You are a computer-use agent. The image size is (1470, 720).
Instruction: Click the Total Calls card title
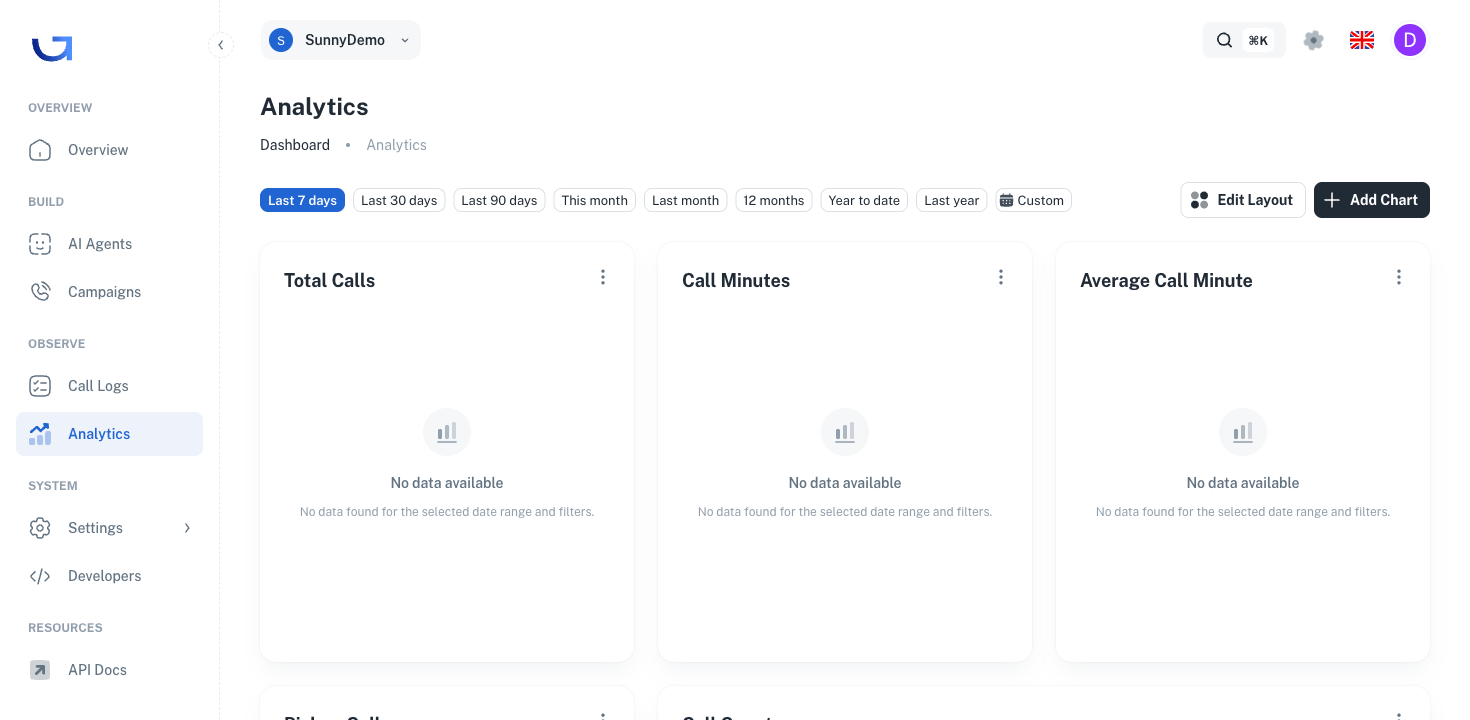click(x=329, y=281)
